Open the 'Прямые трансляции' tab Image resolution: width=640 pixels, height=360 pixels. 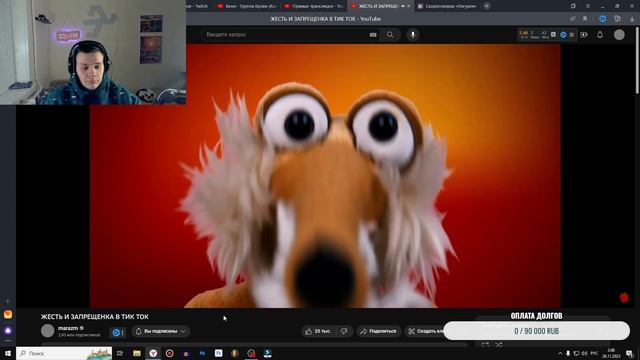click(313, 6)
